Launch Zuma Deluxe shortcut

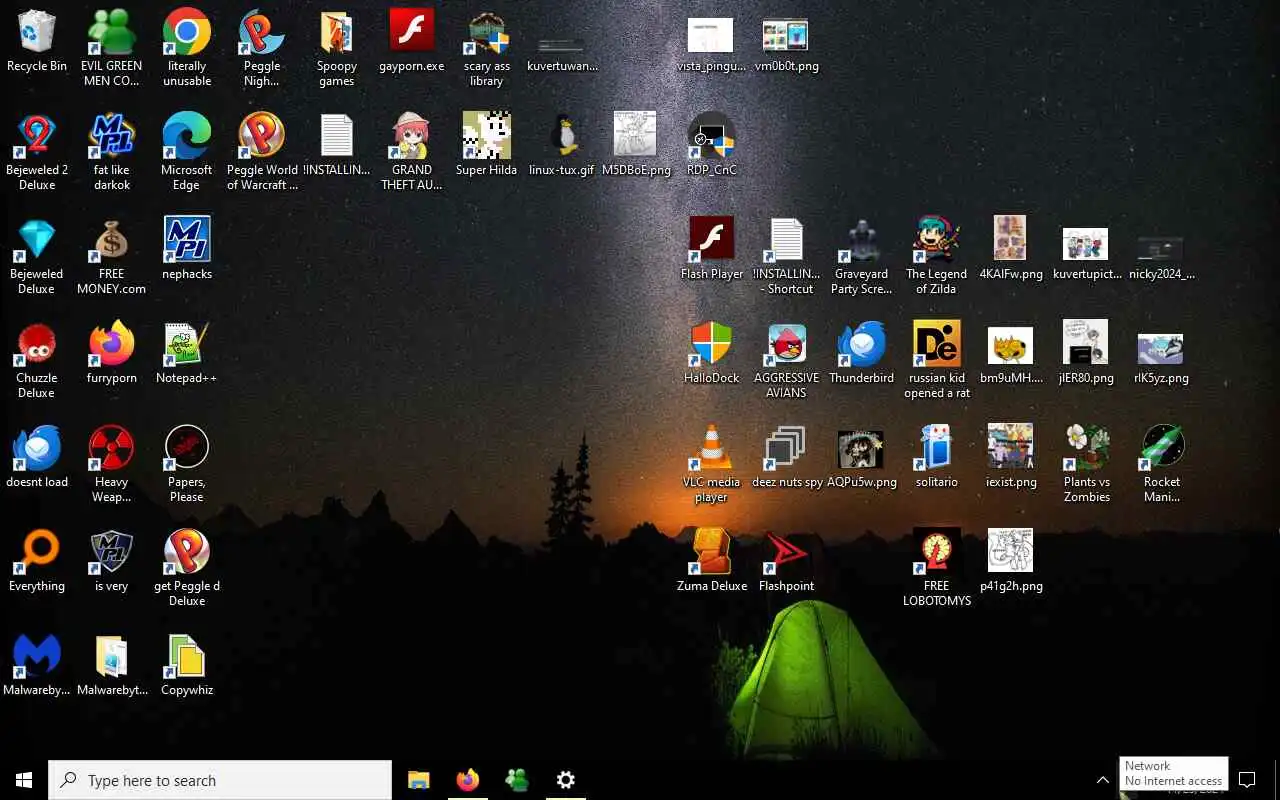pos(712,560)
